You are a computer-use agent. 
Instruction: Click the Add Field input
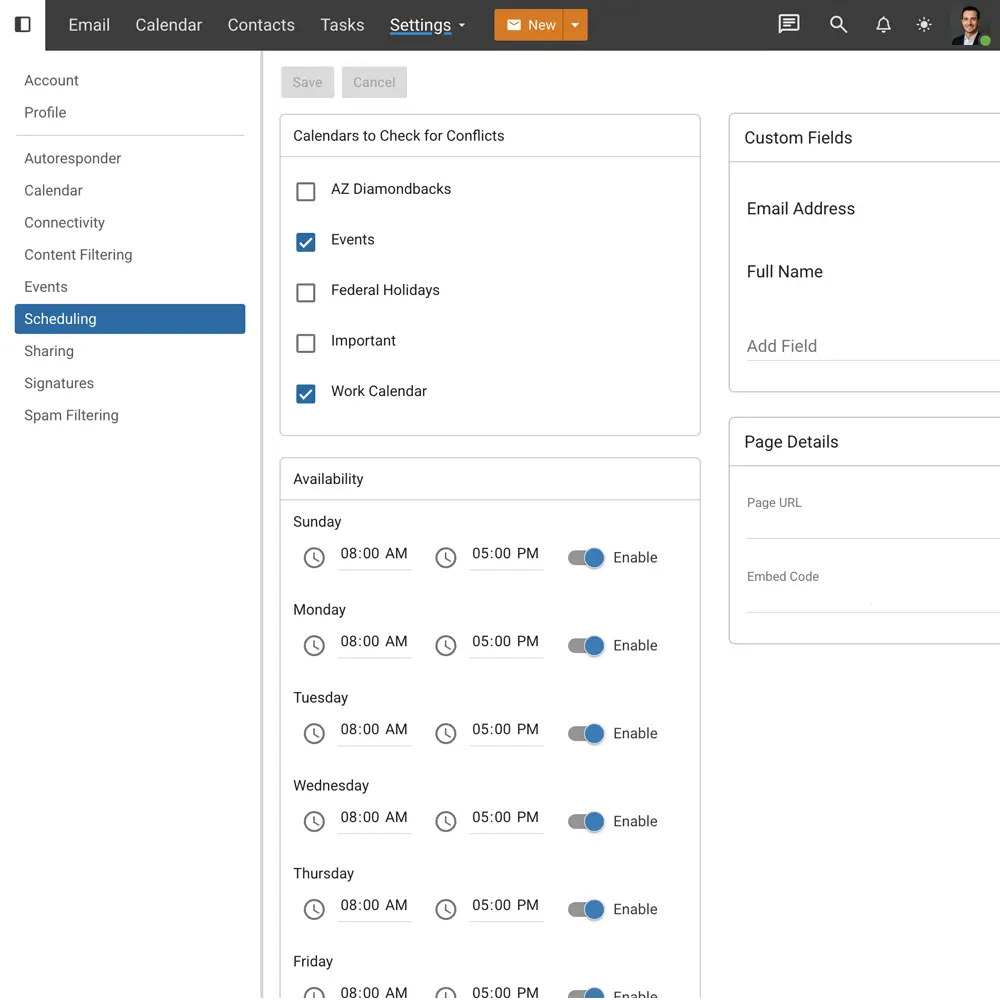coord(872,346)
